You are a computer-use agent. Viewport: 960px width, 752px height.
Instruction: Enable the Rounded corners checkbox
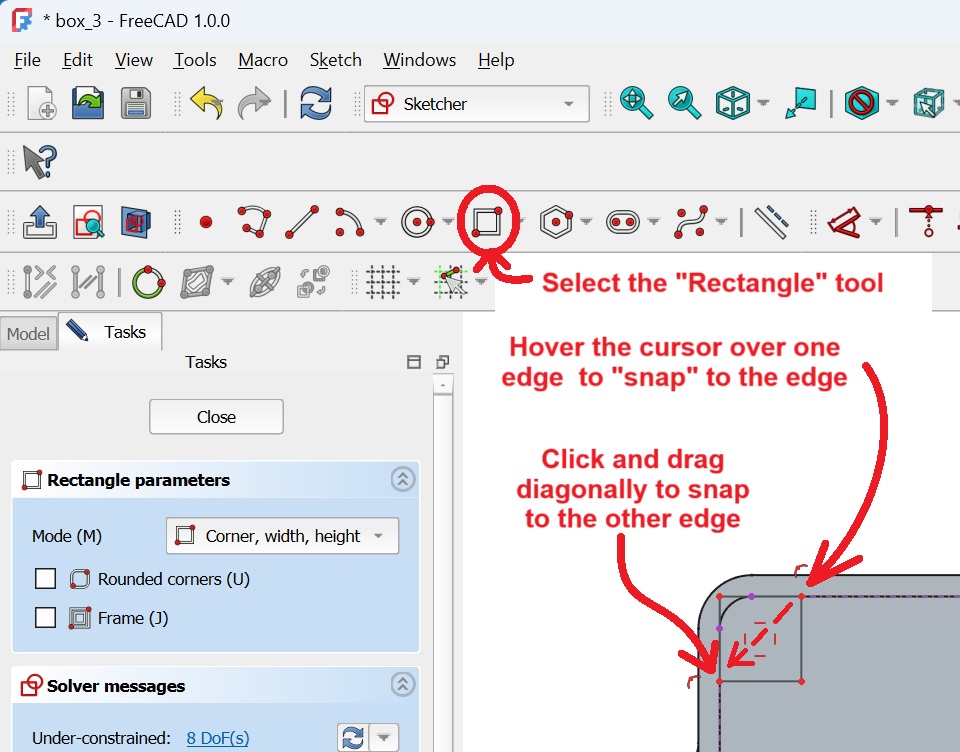point(45,579)
